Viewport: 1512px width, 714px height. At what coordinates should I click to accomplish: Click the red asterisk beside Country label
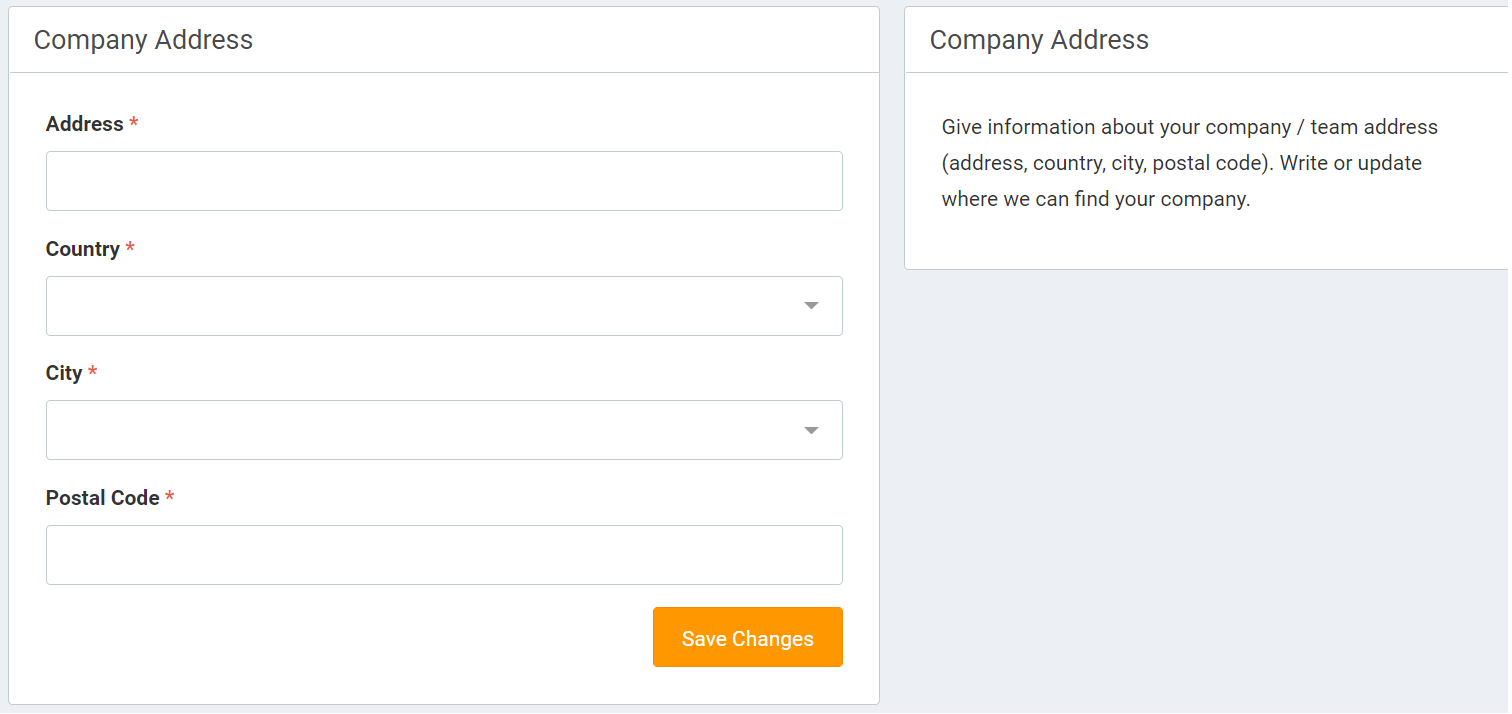pyautogui.click(x=130, y=248)
